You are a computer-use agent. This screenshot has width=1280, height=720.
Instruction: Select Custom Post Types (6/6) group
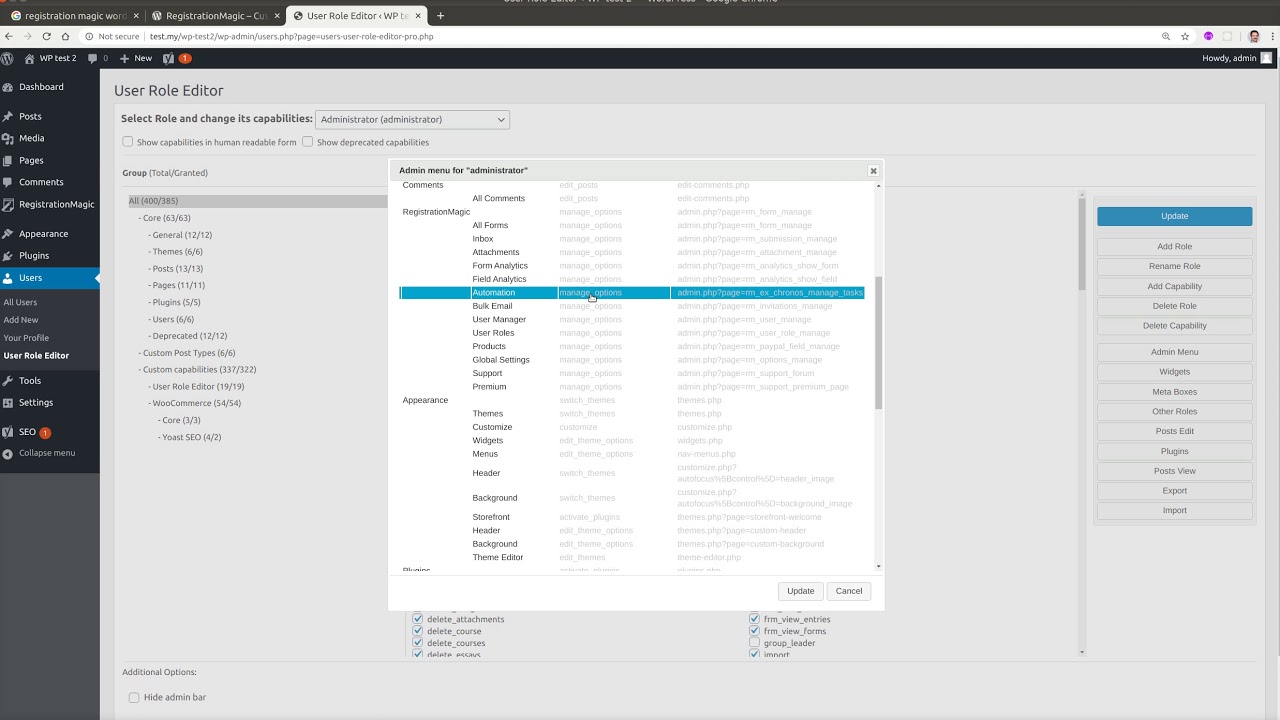187,353
